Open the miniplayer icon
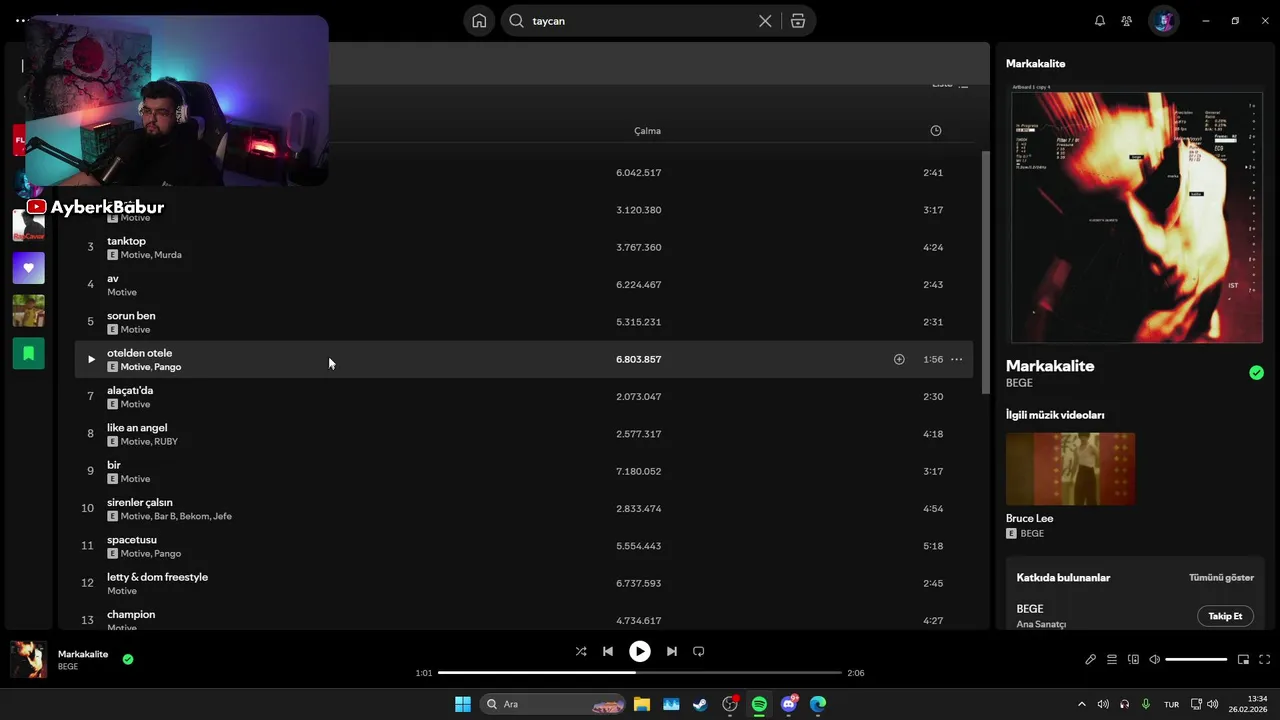The width and height of the screenshot is (1280, 720). 1243,659
